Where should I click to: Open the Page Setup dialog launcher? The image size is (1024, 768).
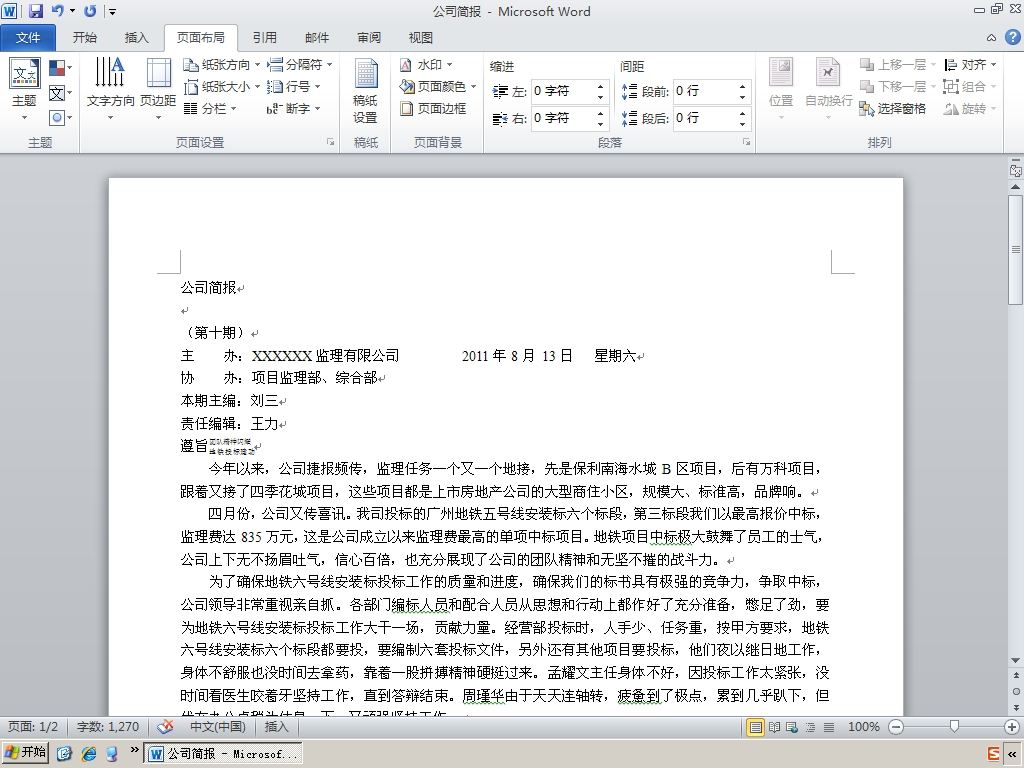click(330, 142)
